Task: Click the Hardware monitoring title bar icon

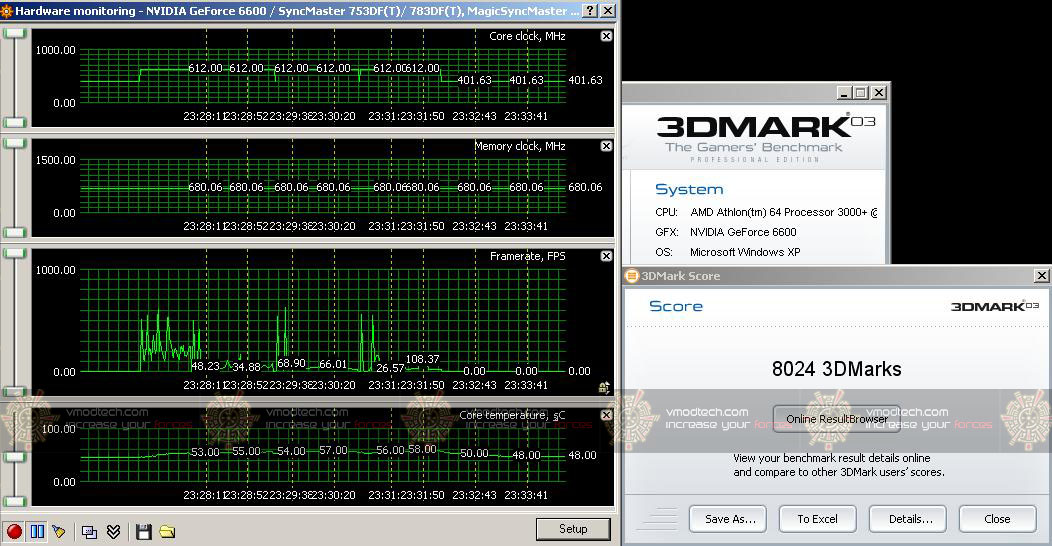Action: pyautogui.click(x=7, y=11)
